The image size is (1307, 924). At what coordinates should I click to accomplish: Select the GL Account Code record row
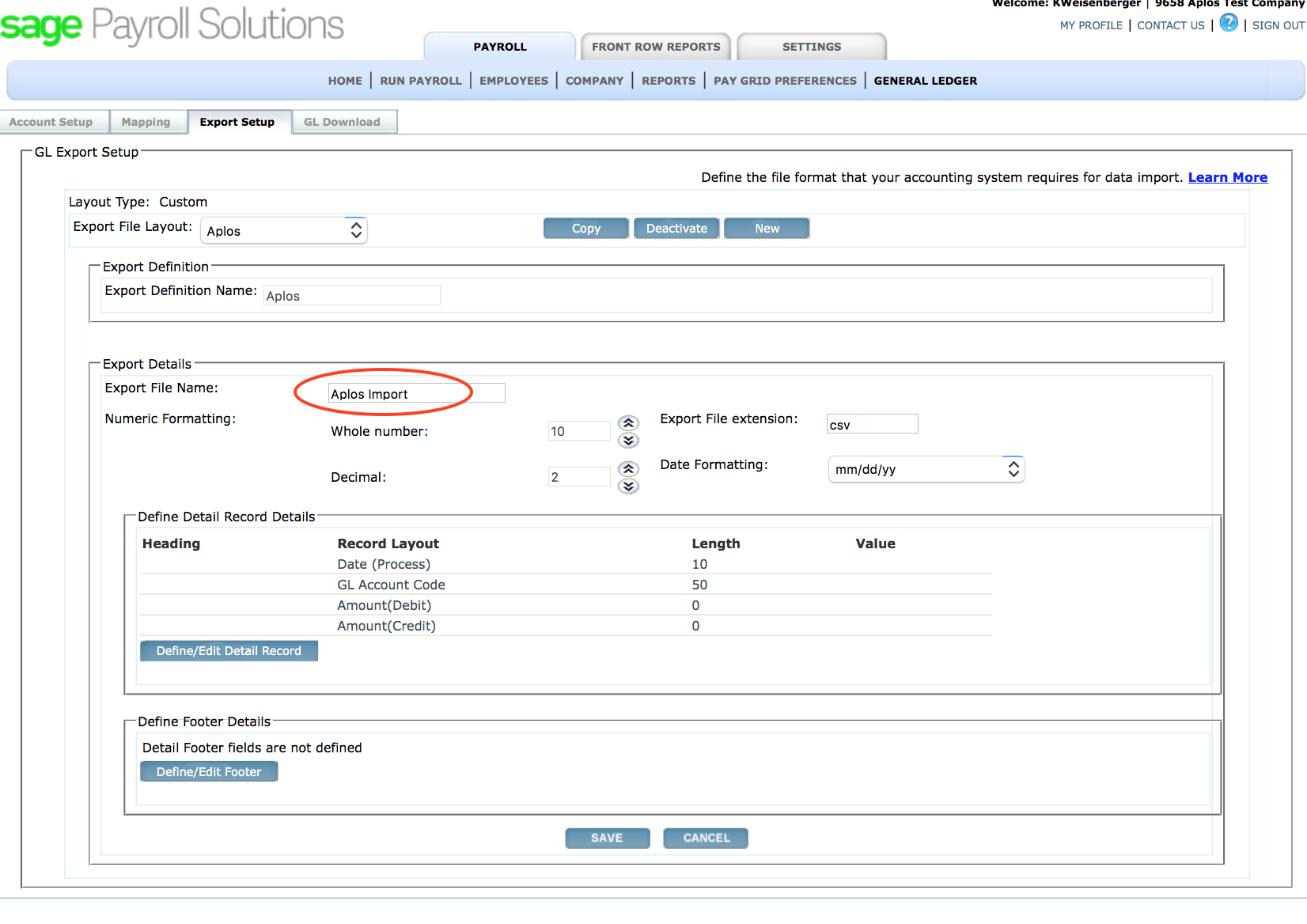565,585
